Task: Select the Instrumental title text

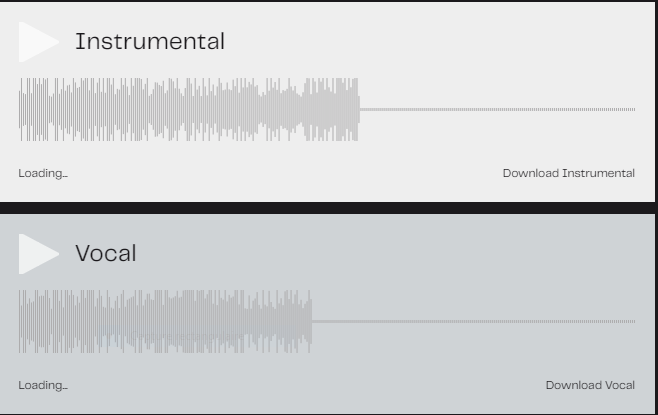Action: [150, 42]
